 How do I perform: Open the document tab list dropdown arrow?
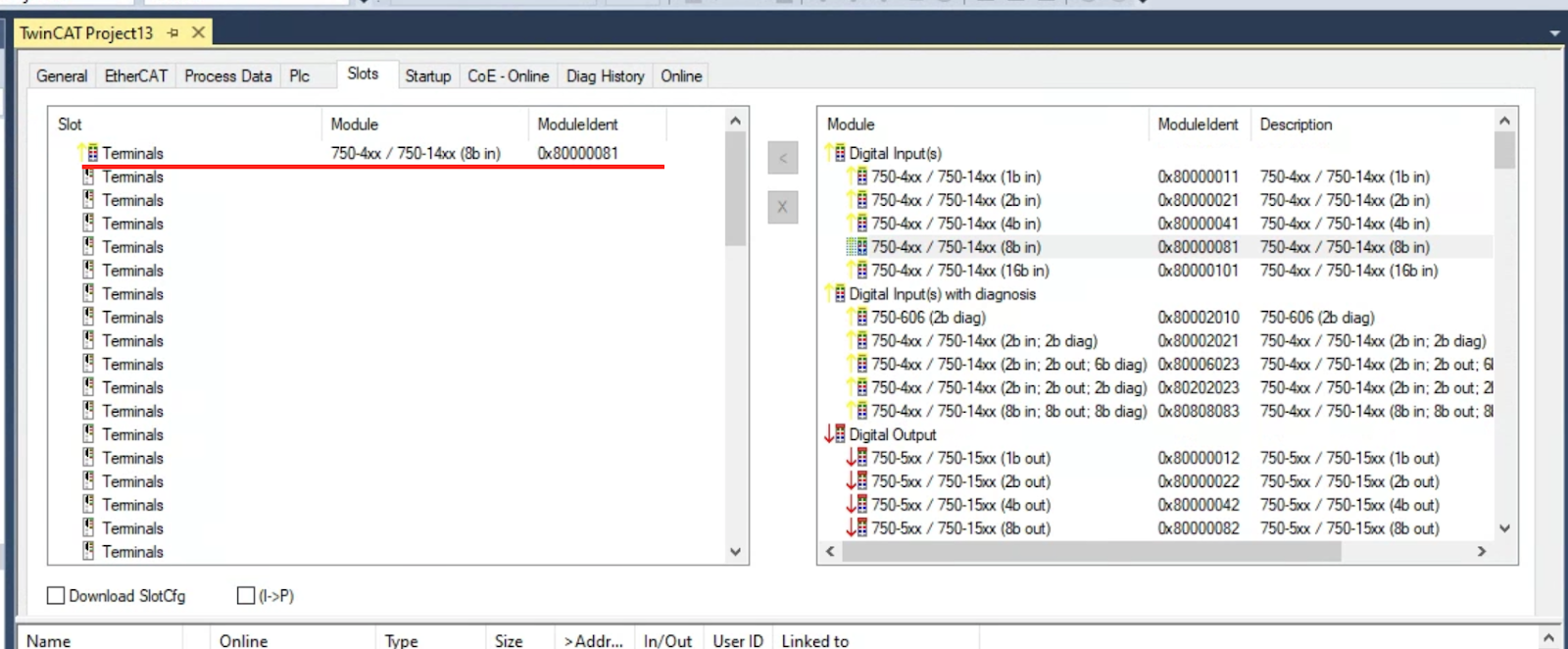[1554, 33]
